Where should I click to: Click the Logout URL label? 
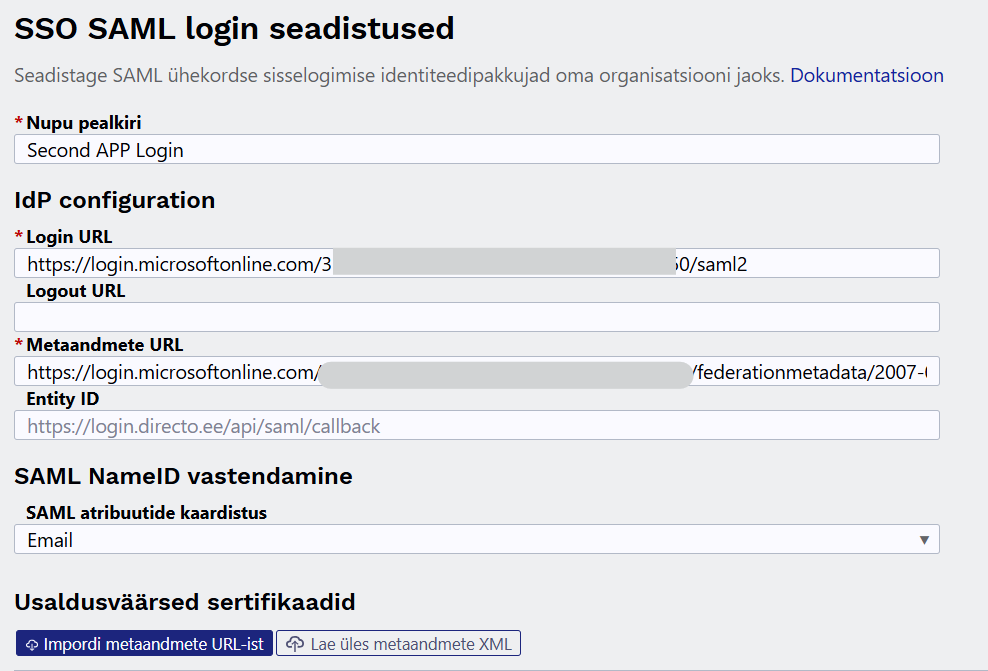click(76, 291)
